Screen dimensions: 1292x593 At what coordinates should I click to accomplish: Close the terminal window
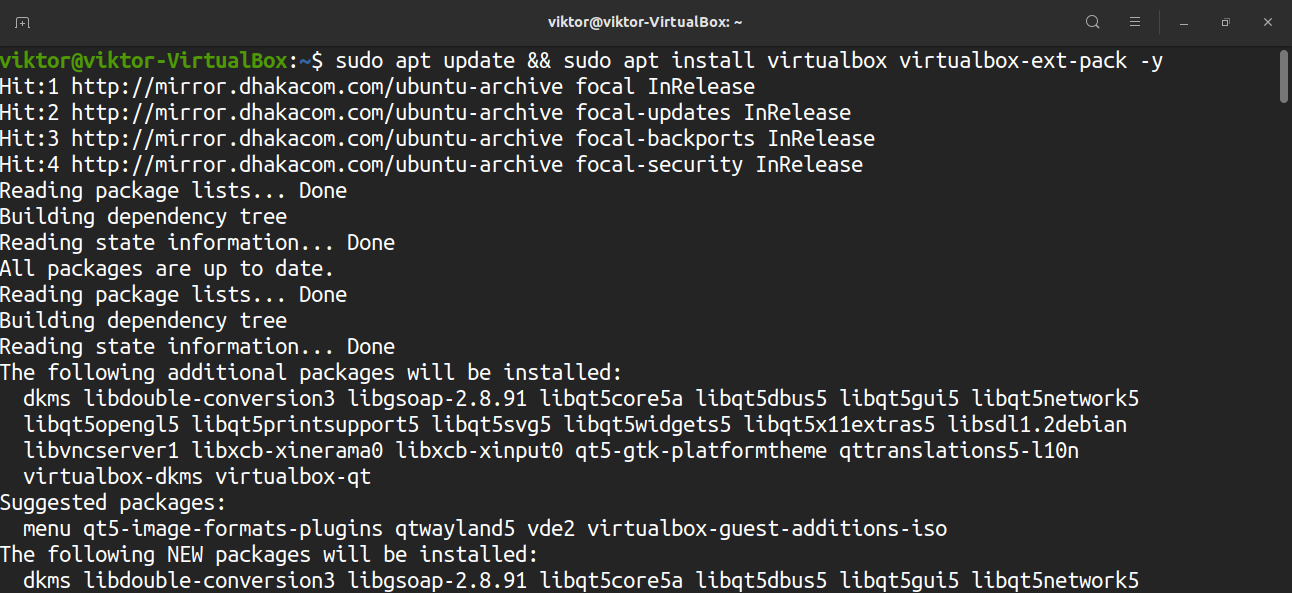[1267, 22]
